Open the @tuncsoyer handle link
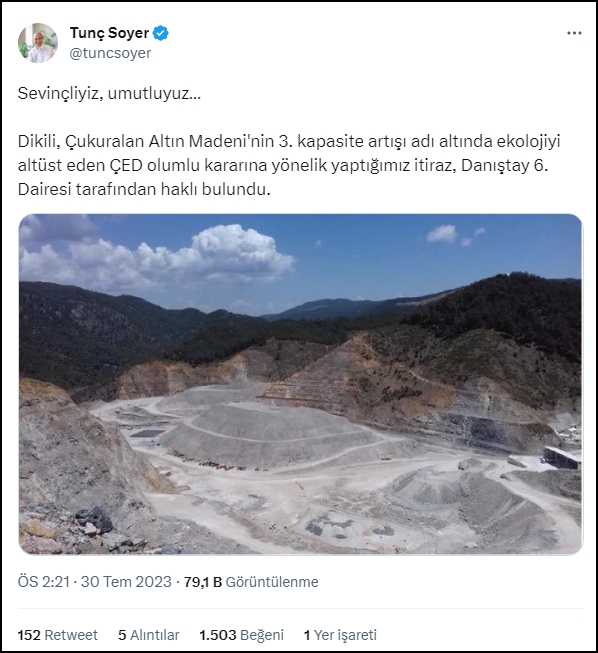 click(x=110, y=53)
